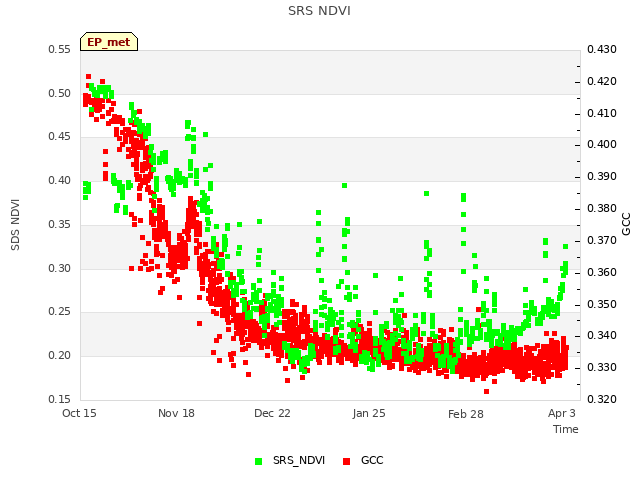This screenshot has height=480, width=640.
Task: Click the Oct 15 x-axis tick label
Action: click(x=79, y=413)
